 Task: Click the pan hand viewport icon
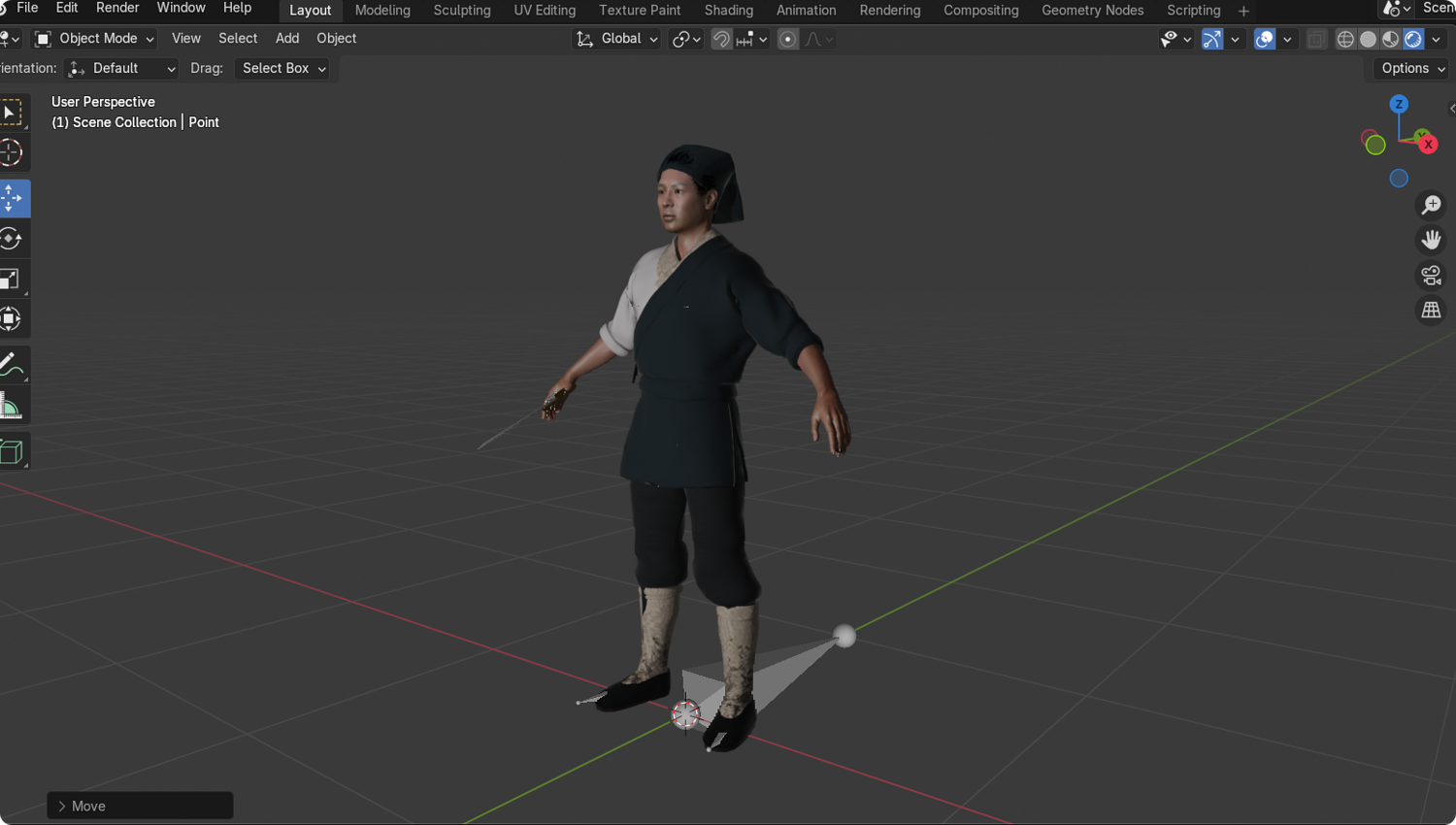[x=1431, y=240]
